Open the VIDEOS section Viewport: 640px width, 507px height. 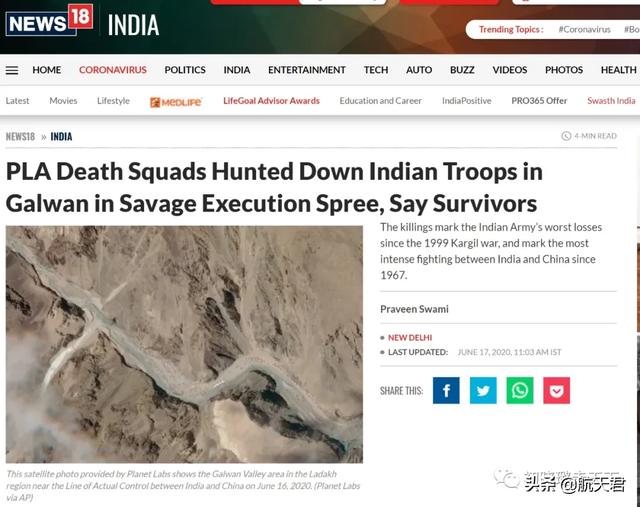click(x=510, y=70)
